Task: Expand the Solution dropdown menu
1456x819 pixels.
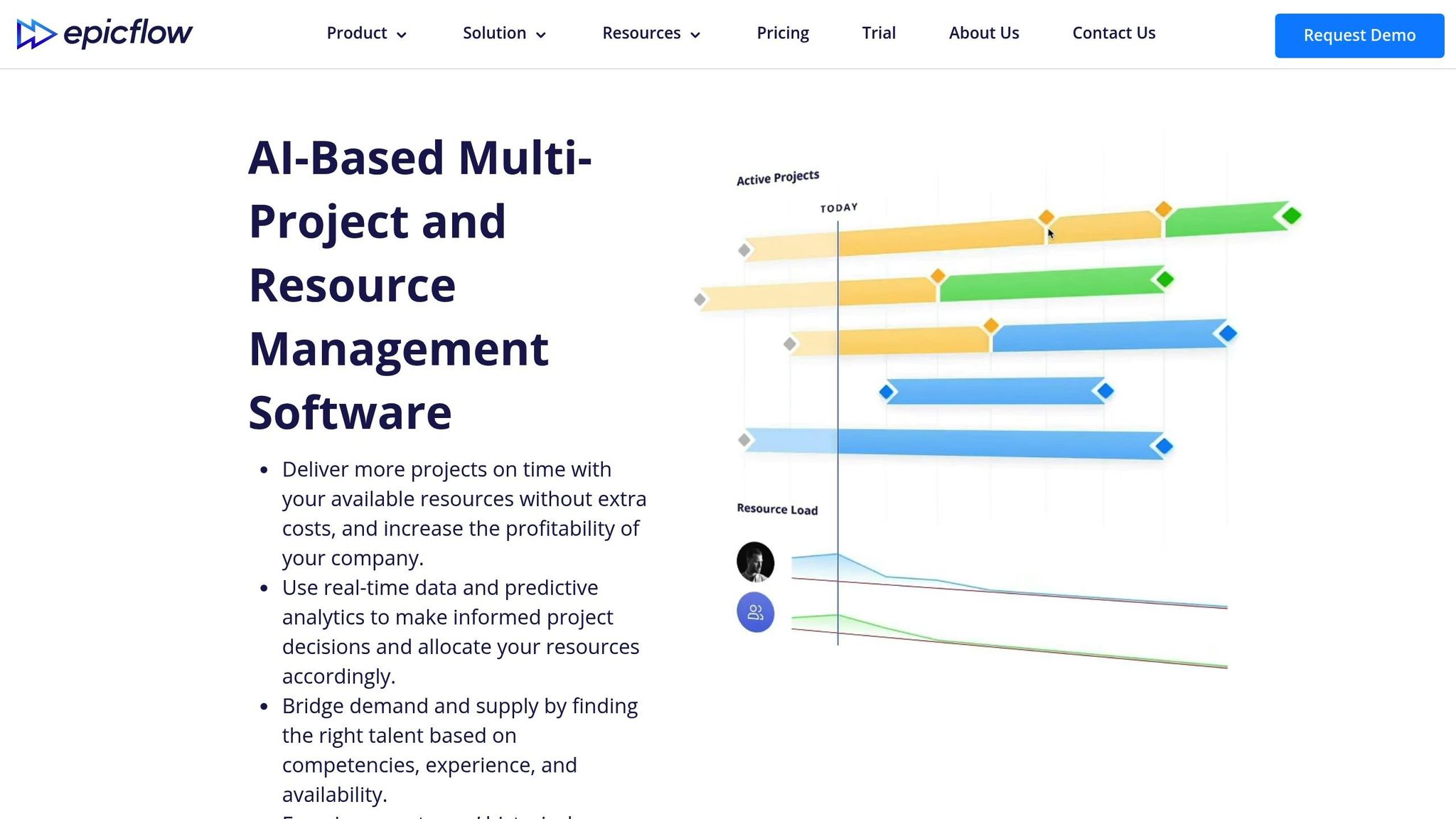Action: coord(503,33)
